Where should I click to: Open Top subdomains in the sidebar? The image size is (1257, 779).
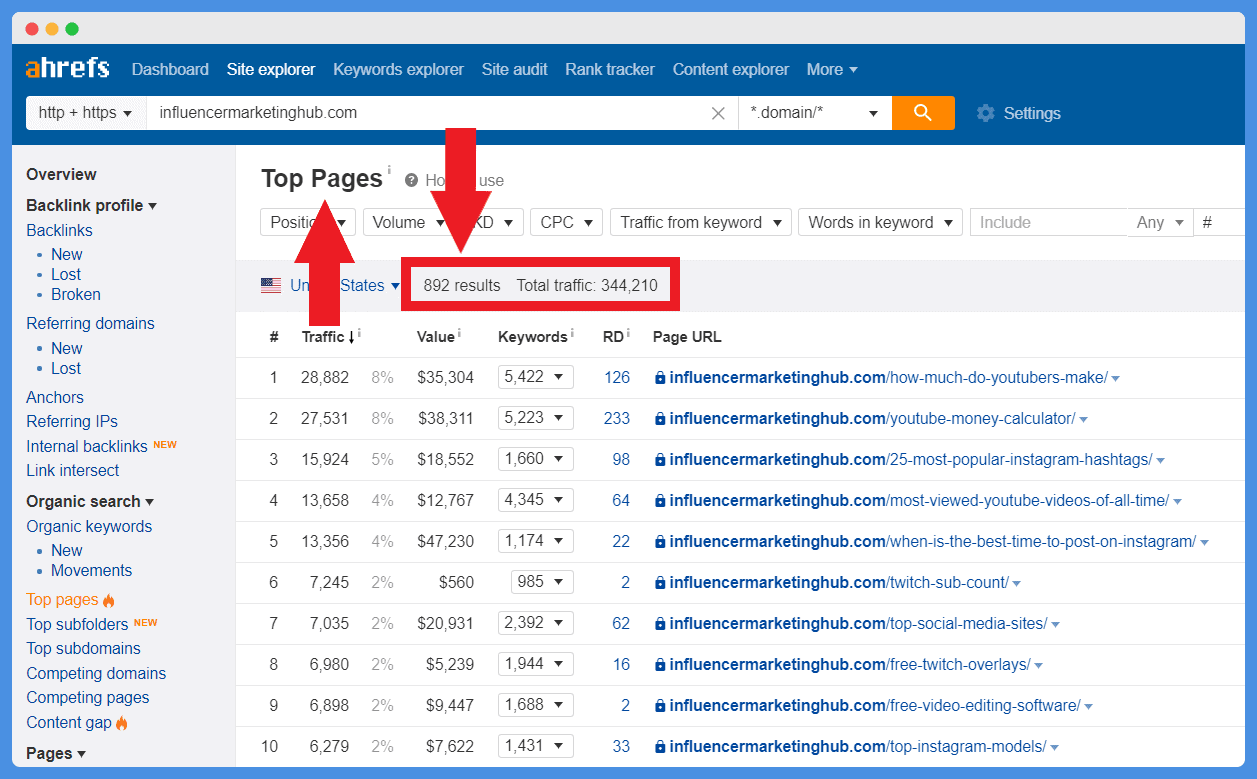tap(81, 648)
